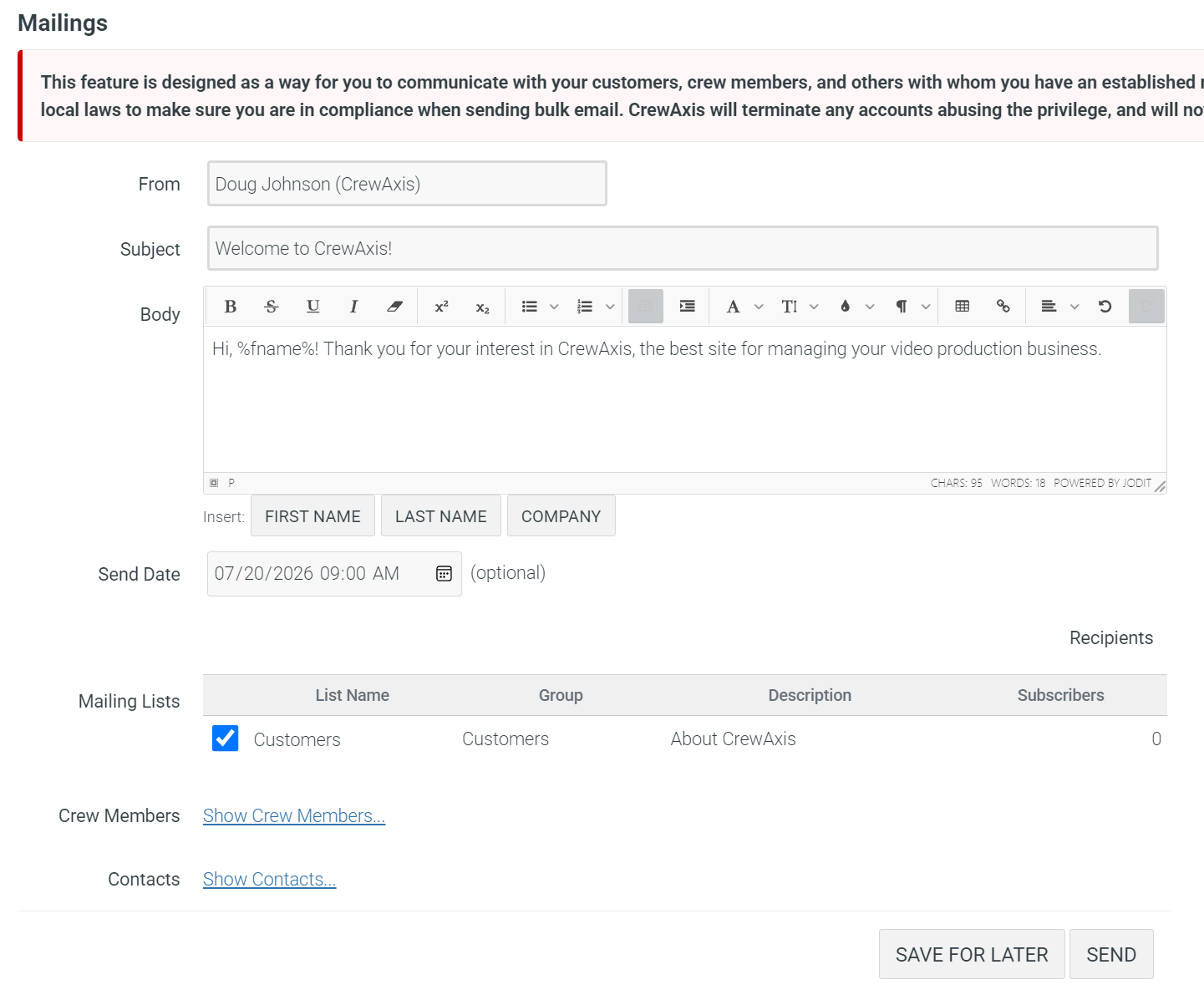Expand the font size dropdown arrow
This screenshot has width=1204, height=1000.
click(x=815, y=307)
